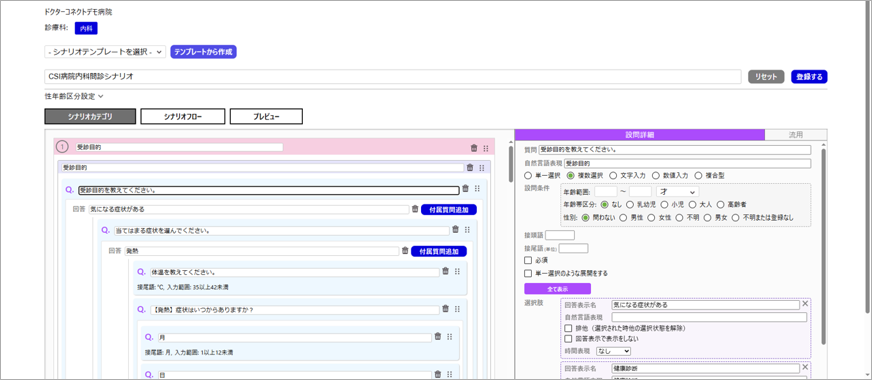The width and height of the screenshot is (872, 380).
Task: Select 単一選択 question type
Action: [528, 175]
